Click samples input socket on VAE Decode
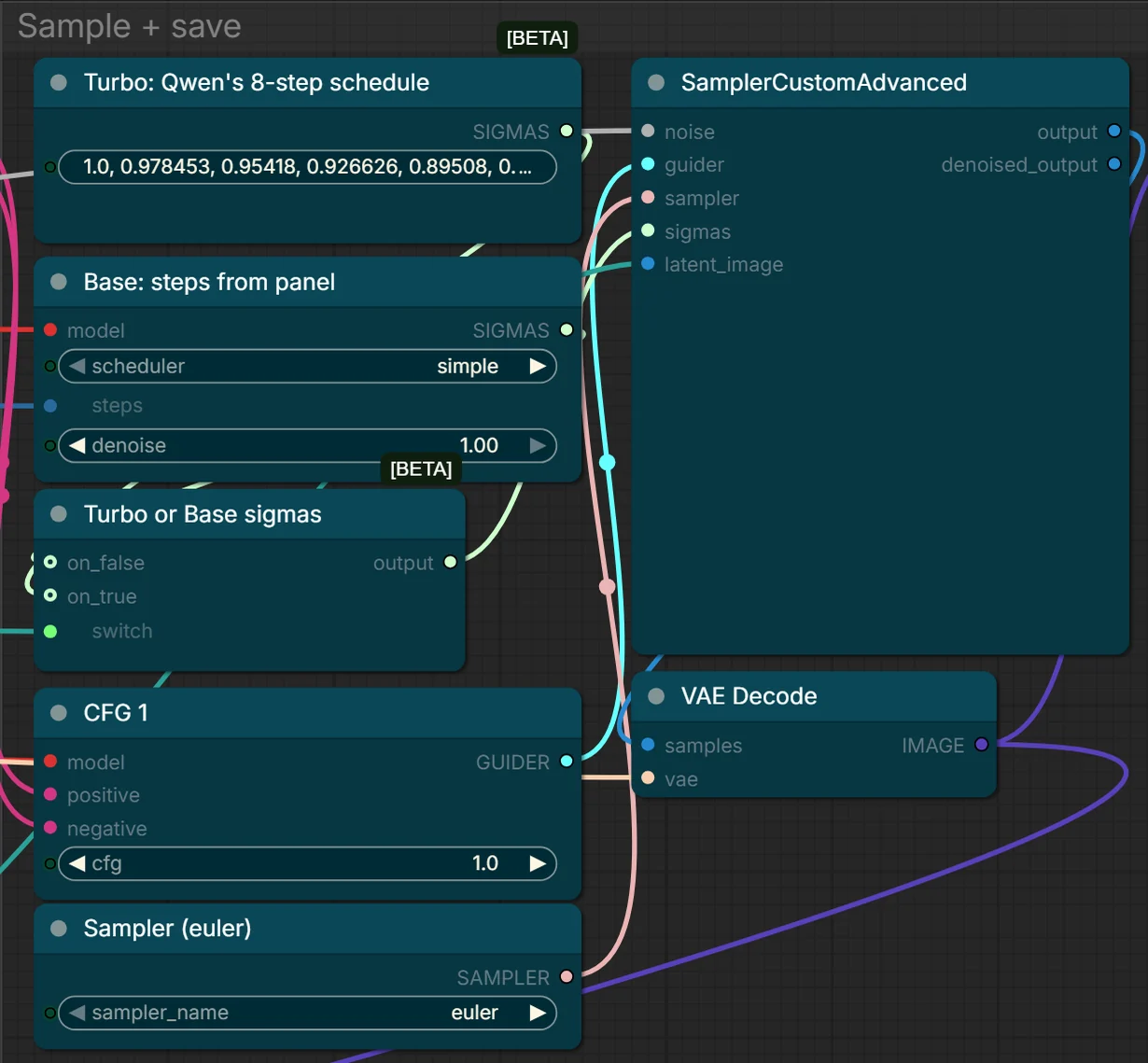 coord(648,745)
